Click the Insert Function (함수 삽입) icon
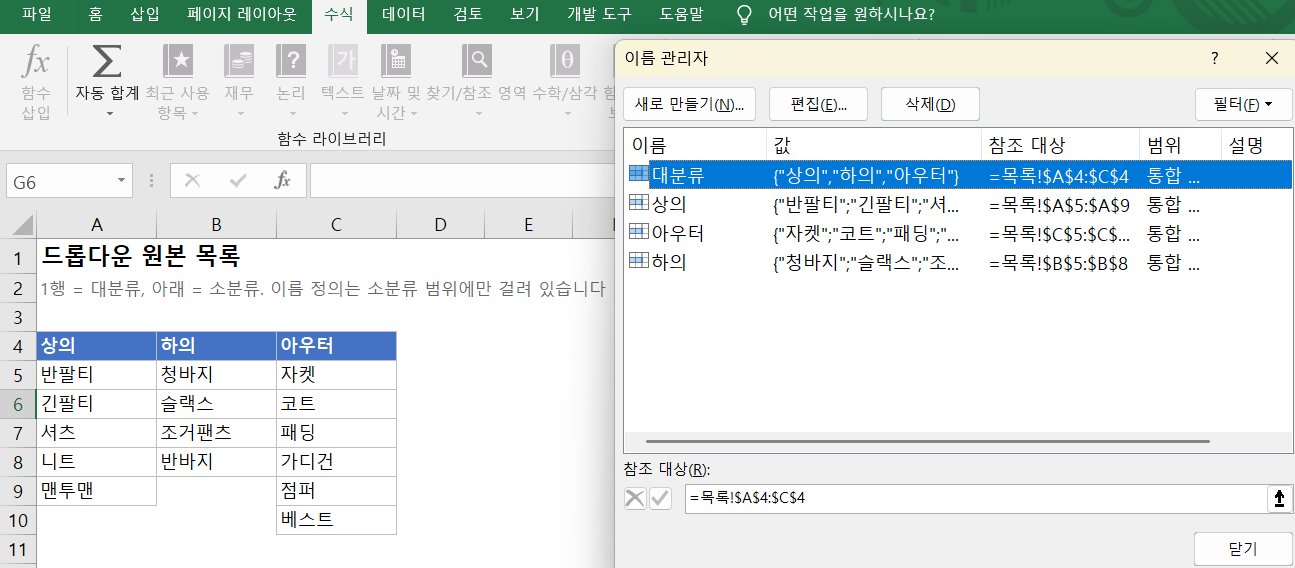This screenshot has height=568, width=1295. coord(35,63)
